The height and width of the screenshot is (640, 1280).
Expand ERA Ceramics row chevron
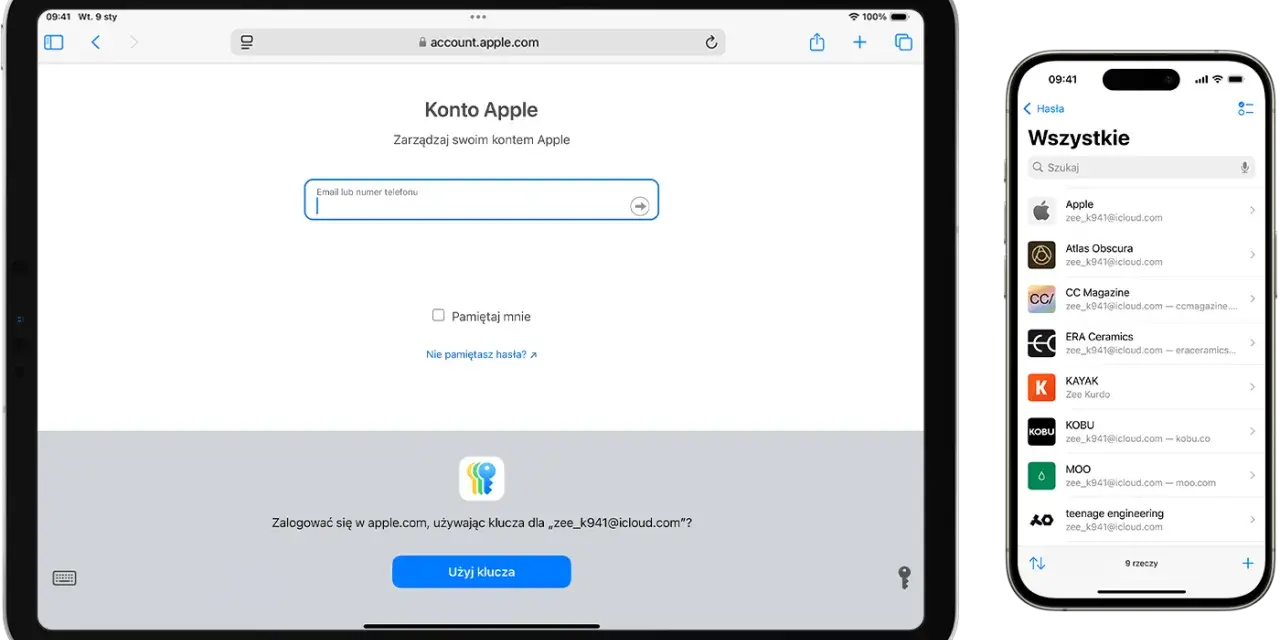[x=1252, y=343]
